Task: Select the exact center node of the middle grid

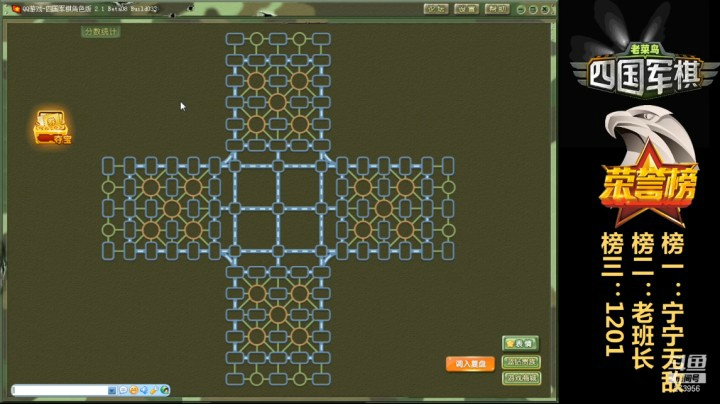Action: click(x=278, y=208)
